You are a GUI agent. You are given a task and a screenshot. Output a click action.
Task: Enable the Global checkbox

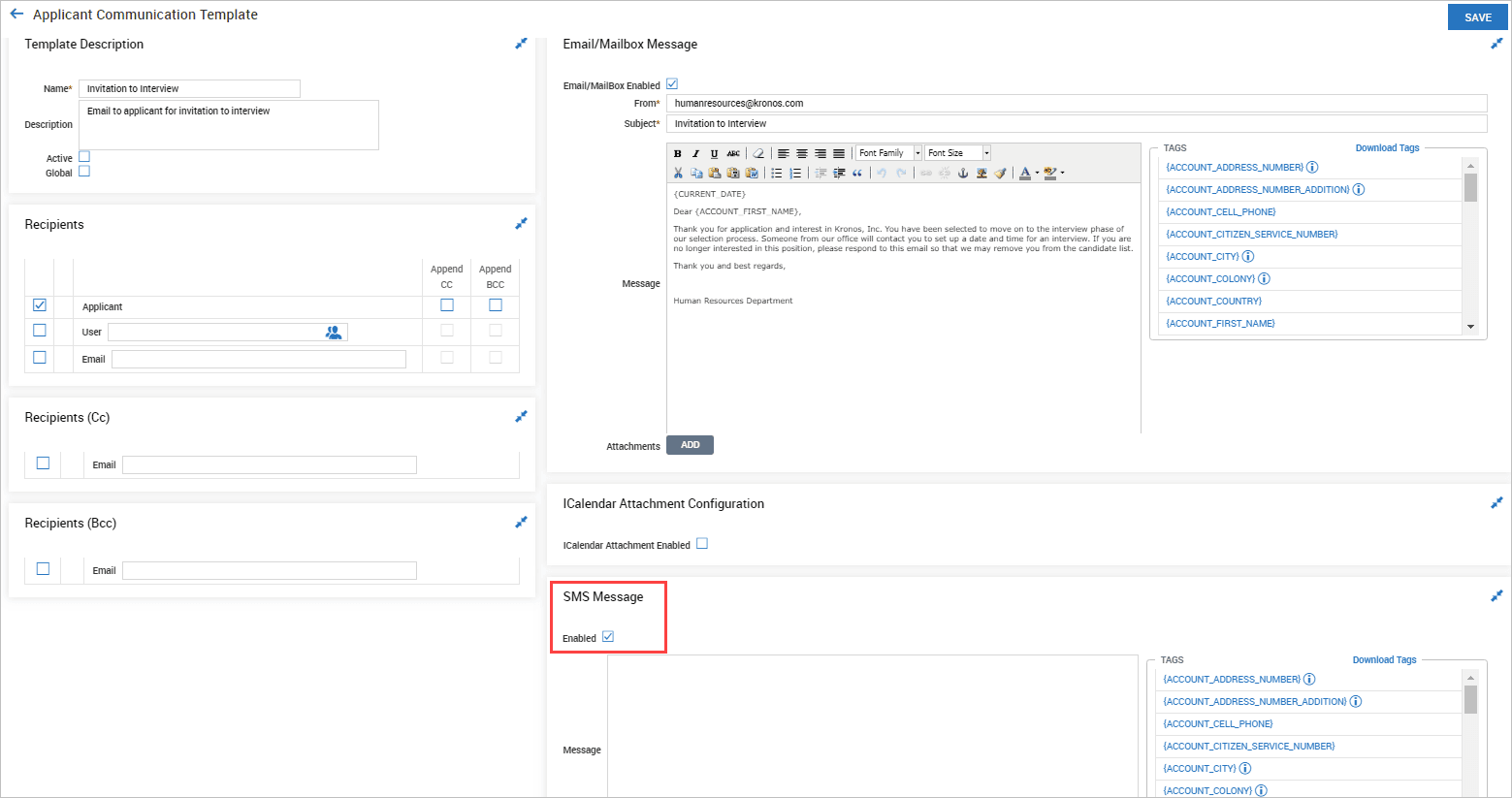pos(84,172)
